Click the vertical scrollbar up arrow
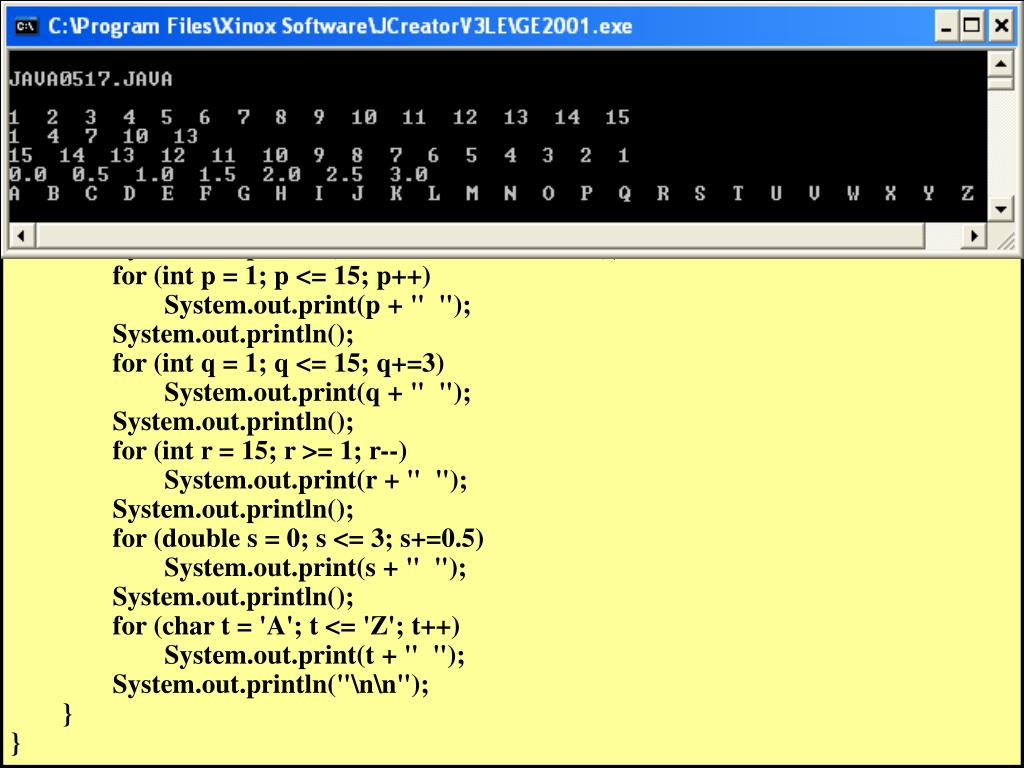Screen dimensions: 1024x768 tap(1000, 63)
